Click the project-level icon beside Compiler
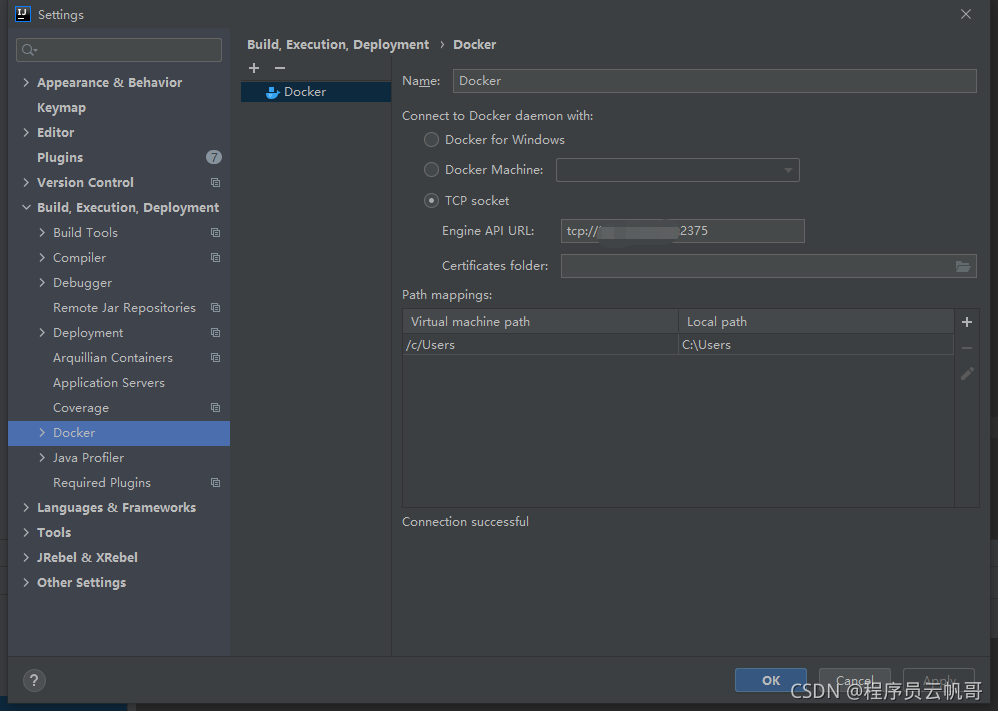998x711 pixels. pos(216,258)
